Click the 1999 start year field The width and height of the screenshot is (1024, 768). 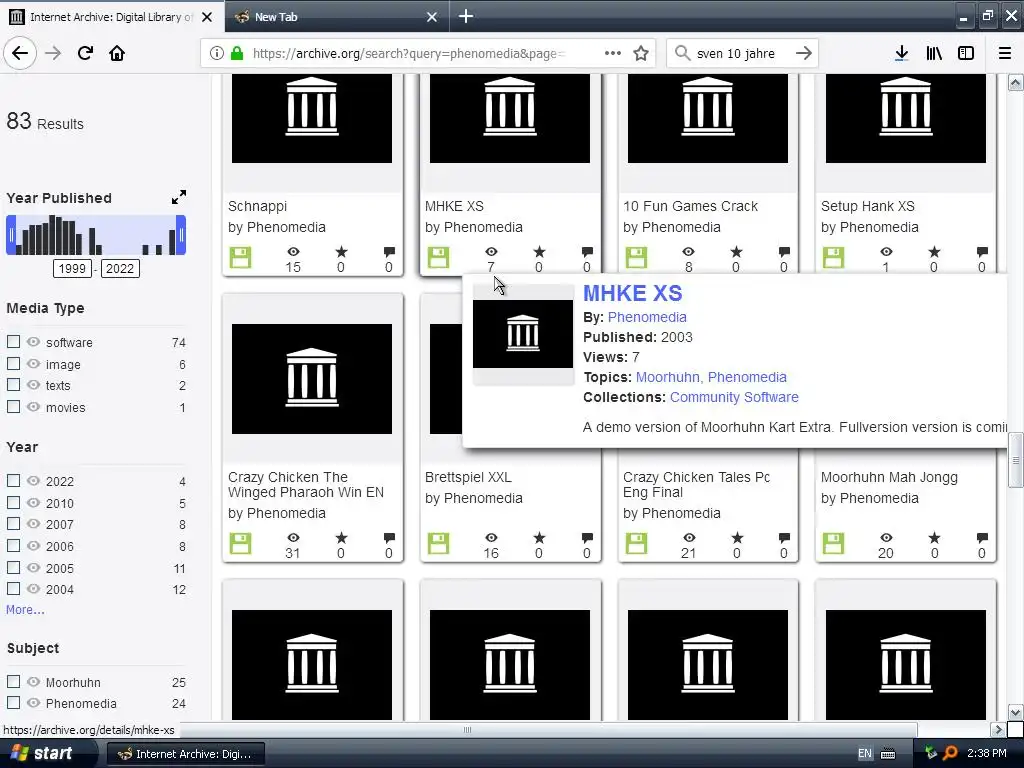(x=72, y=268)
